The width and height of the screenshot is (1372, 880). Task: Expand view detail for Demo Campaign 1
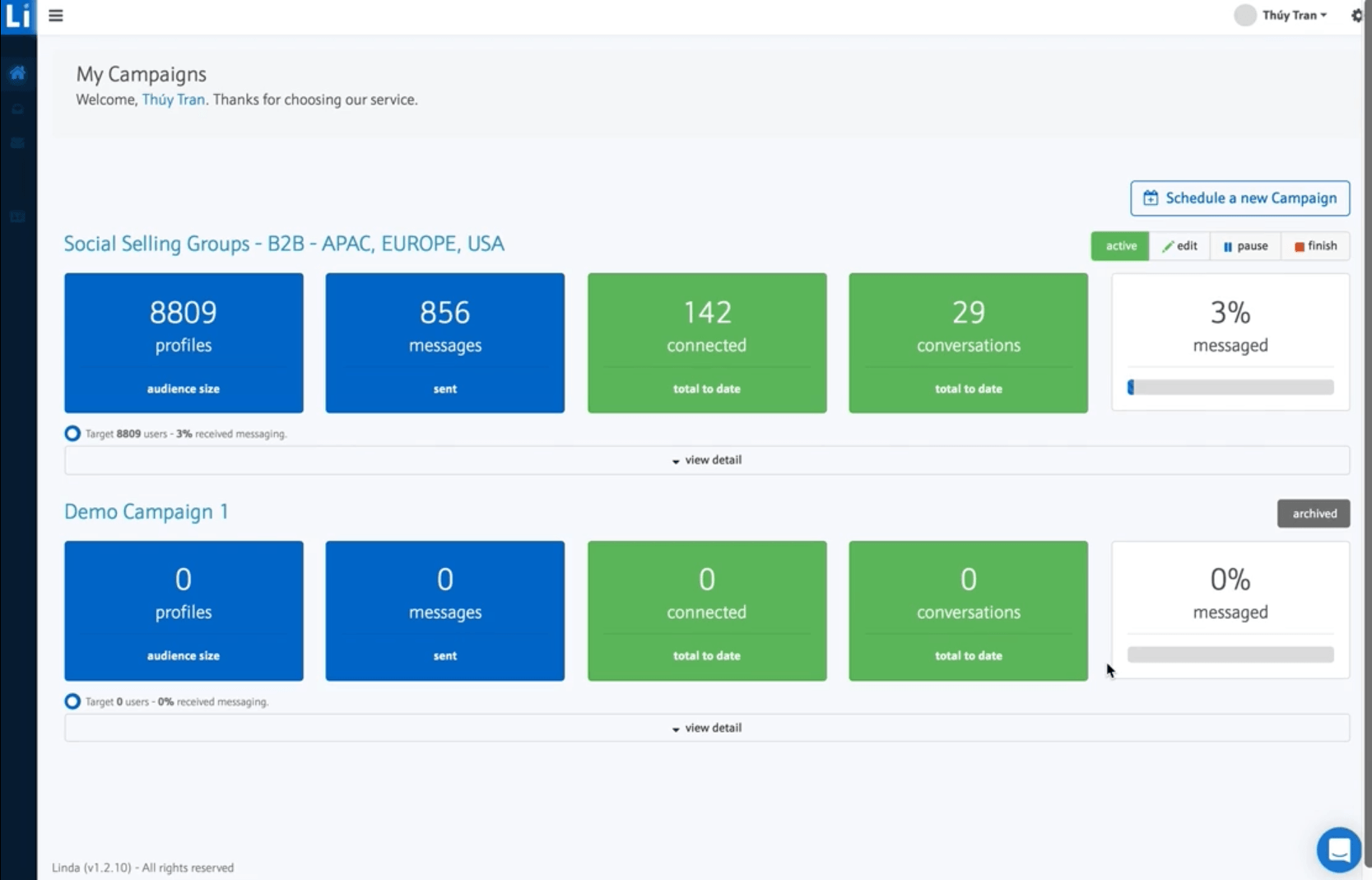(707, 728)
